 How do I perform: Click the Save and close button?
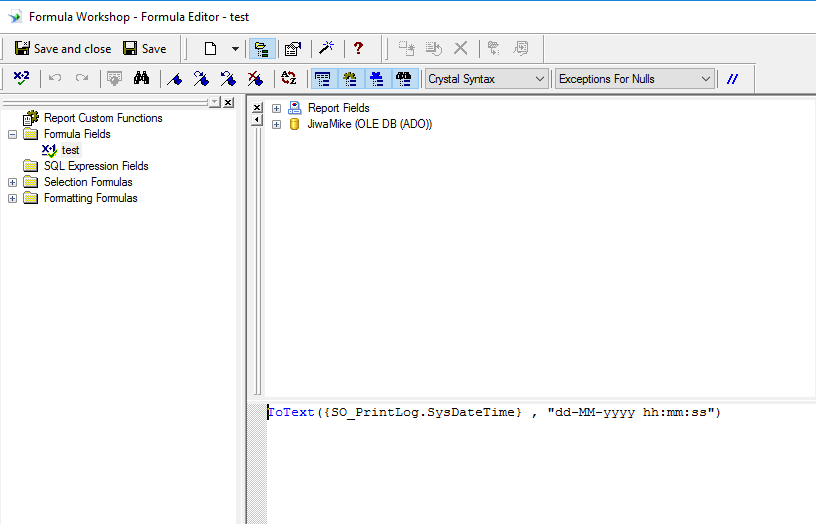click(x=62, y=48)
